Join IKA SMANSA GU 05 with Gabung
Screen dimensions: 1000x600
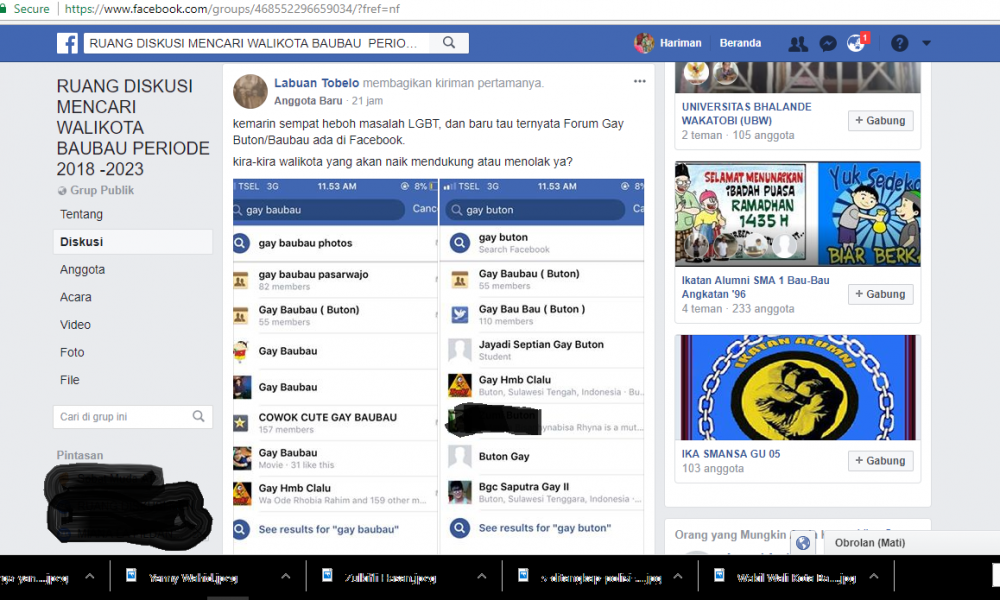click(880, 460)
